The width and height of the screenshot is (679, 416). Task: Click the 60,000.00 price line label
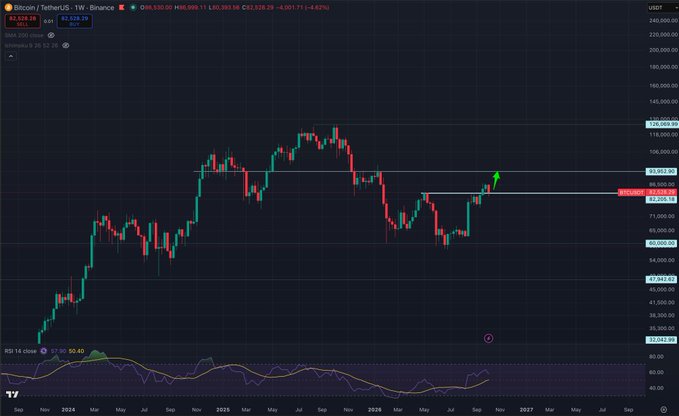click(662, 243)
